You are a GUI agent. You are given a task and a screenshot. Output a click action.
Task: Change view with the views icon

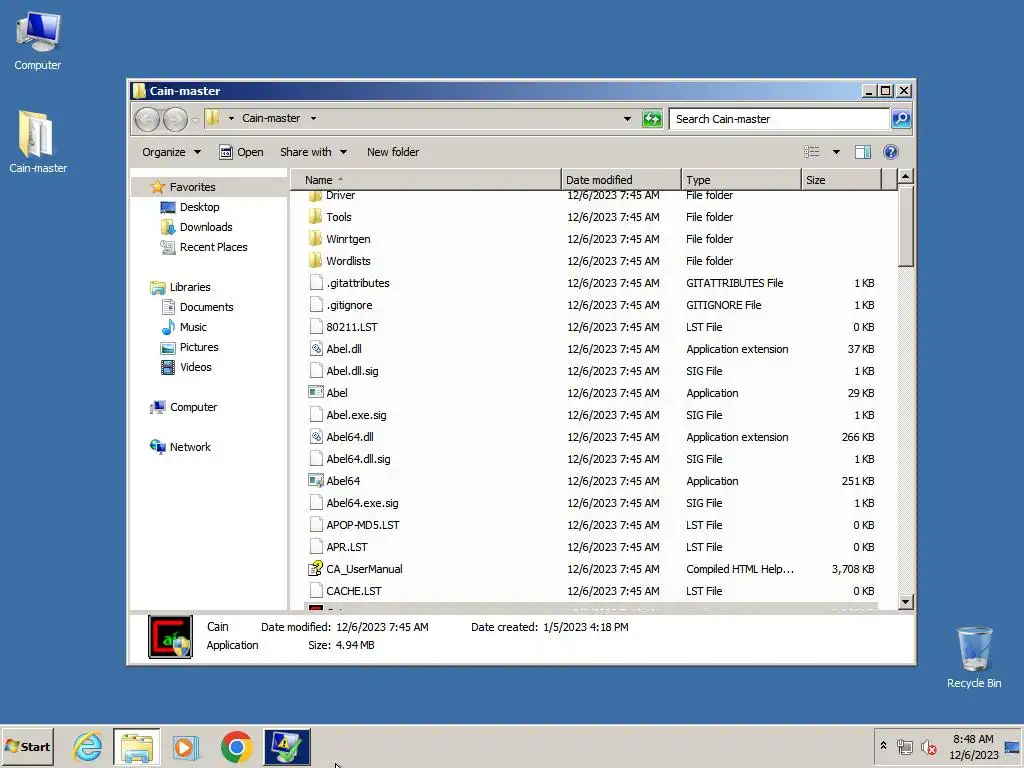point(812,152)
